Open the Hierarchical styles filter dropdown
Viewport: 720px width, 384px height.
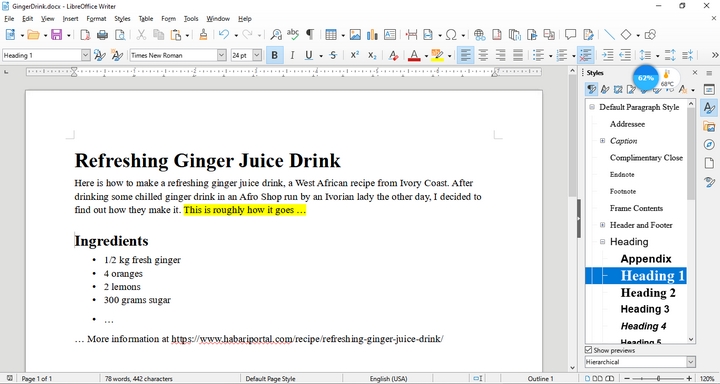[x=691, y=362]
